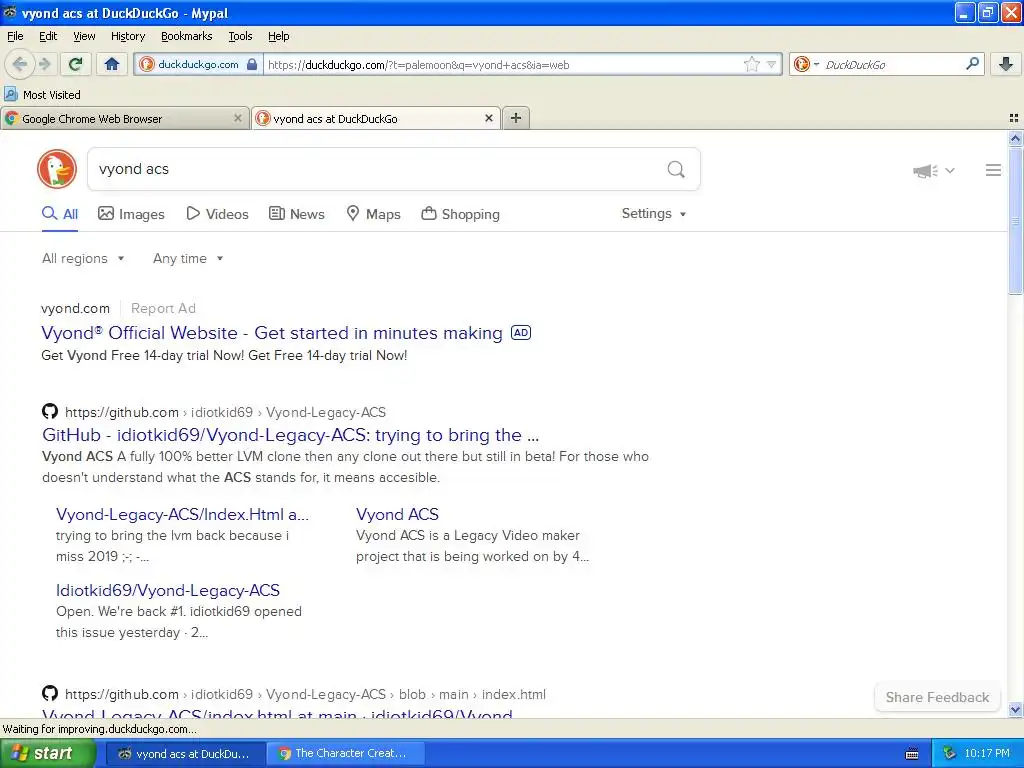Switch to Images results

pos(131,214)
